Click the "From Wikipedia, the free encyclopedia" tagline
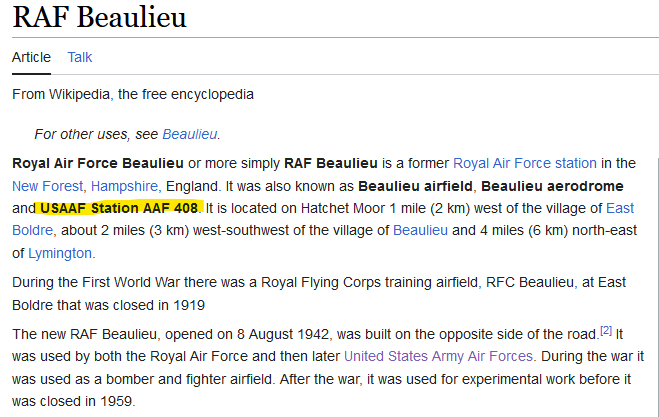 click(133, 95)
